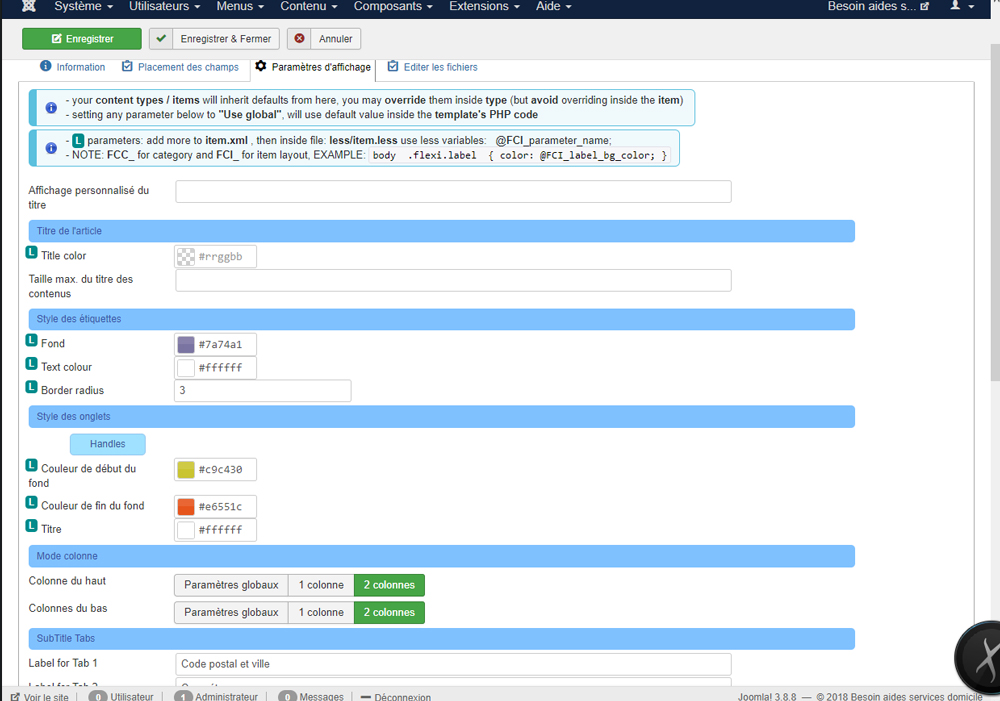Click Voir le site in the status bar
The image size is (1000, 701).
(x=40, y=697)
